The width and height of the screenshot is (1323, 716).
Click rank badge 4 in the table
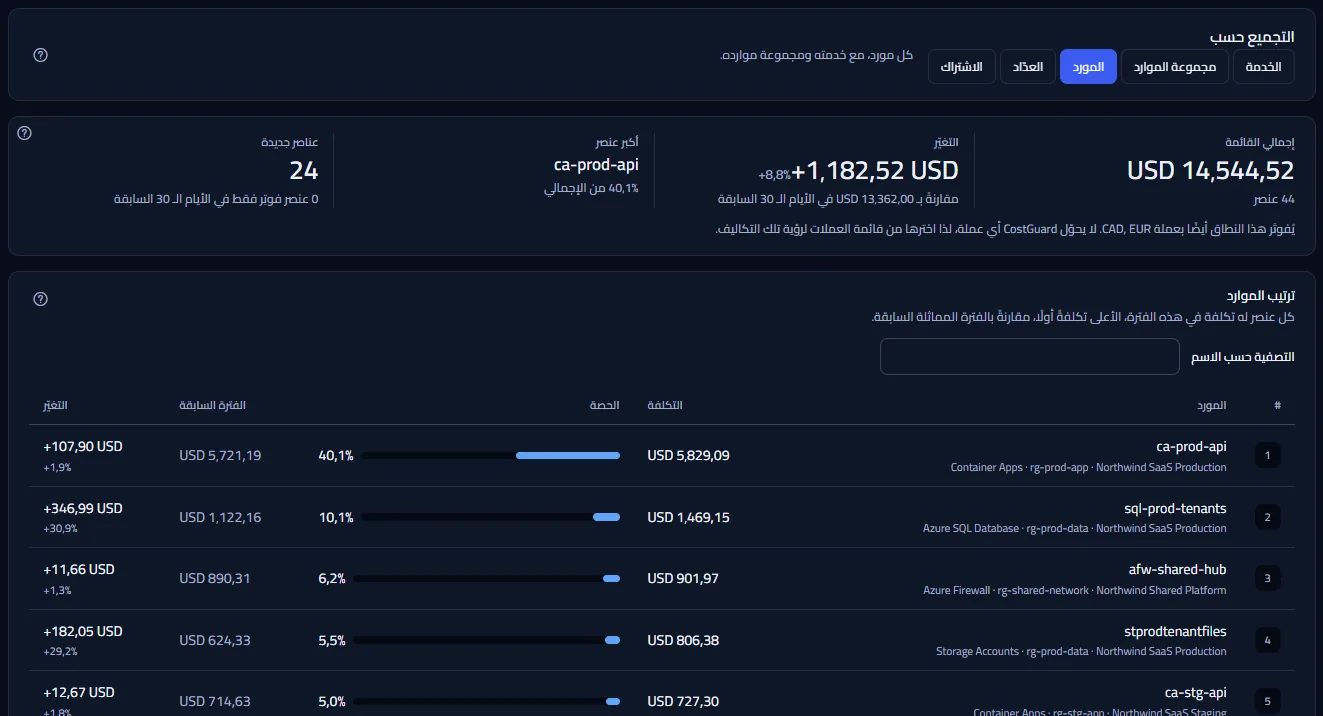pyautogui.click(x=1267, y=640)
